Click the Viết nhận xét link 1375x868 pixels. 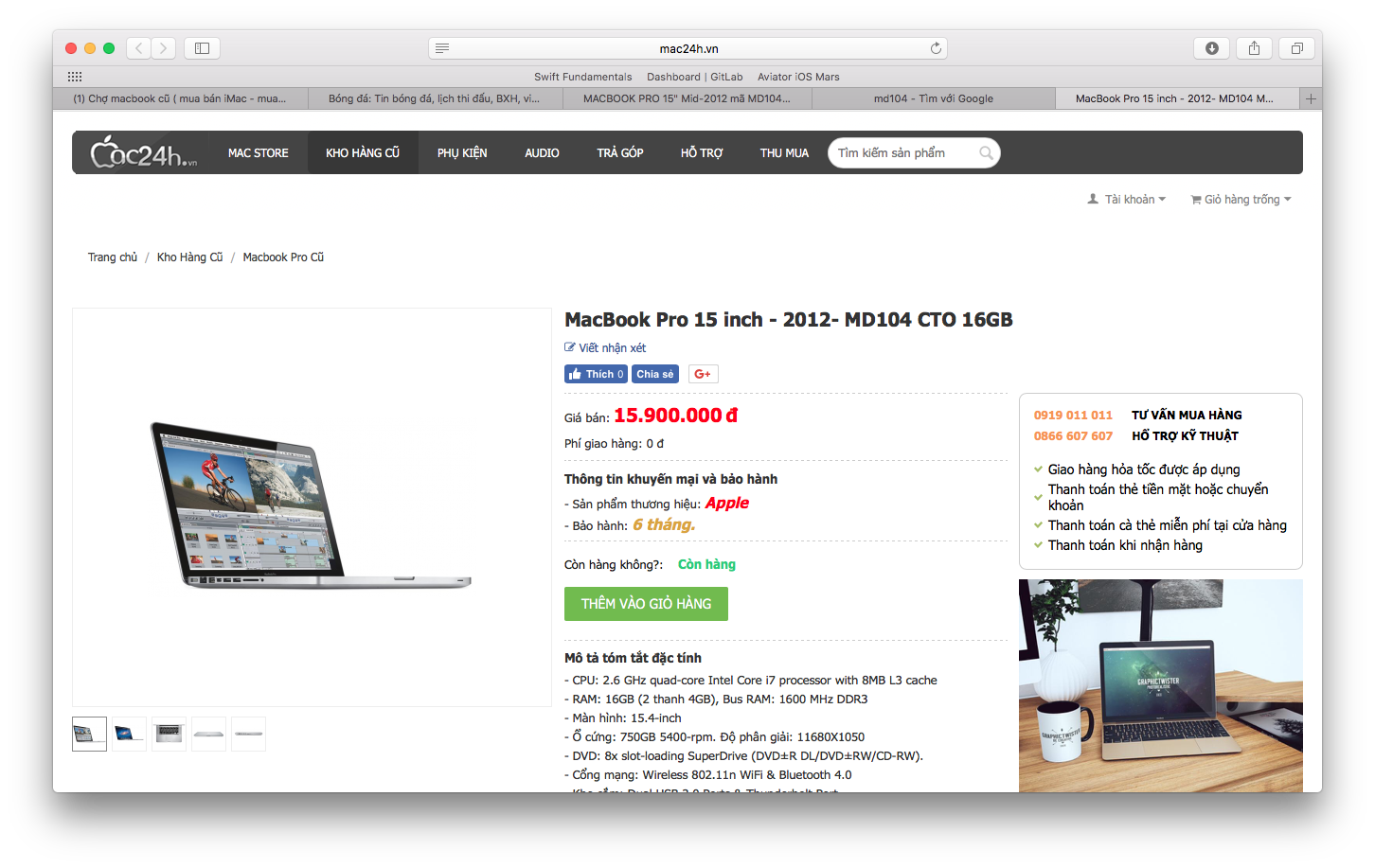(x=605, y=347)
